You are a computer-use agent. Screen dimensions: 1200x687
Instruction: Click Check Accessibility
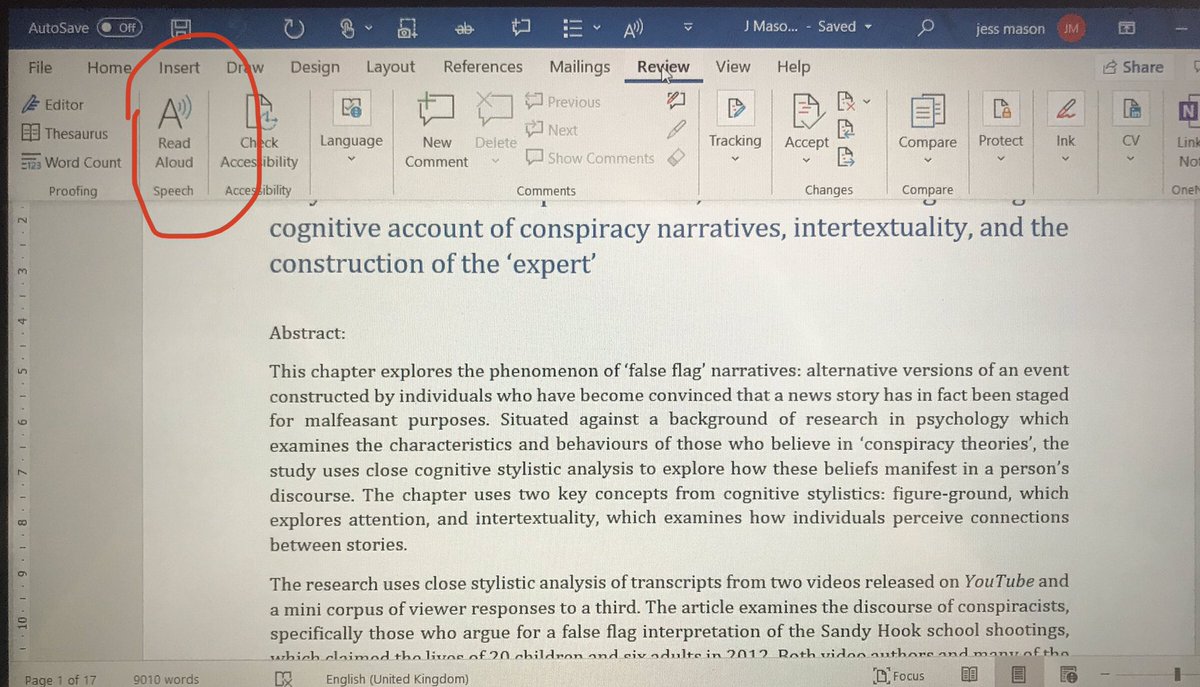tap(259, 130)
